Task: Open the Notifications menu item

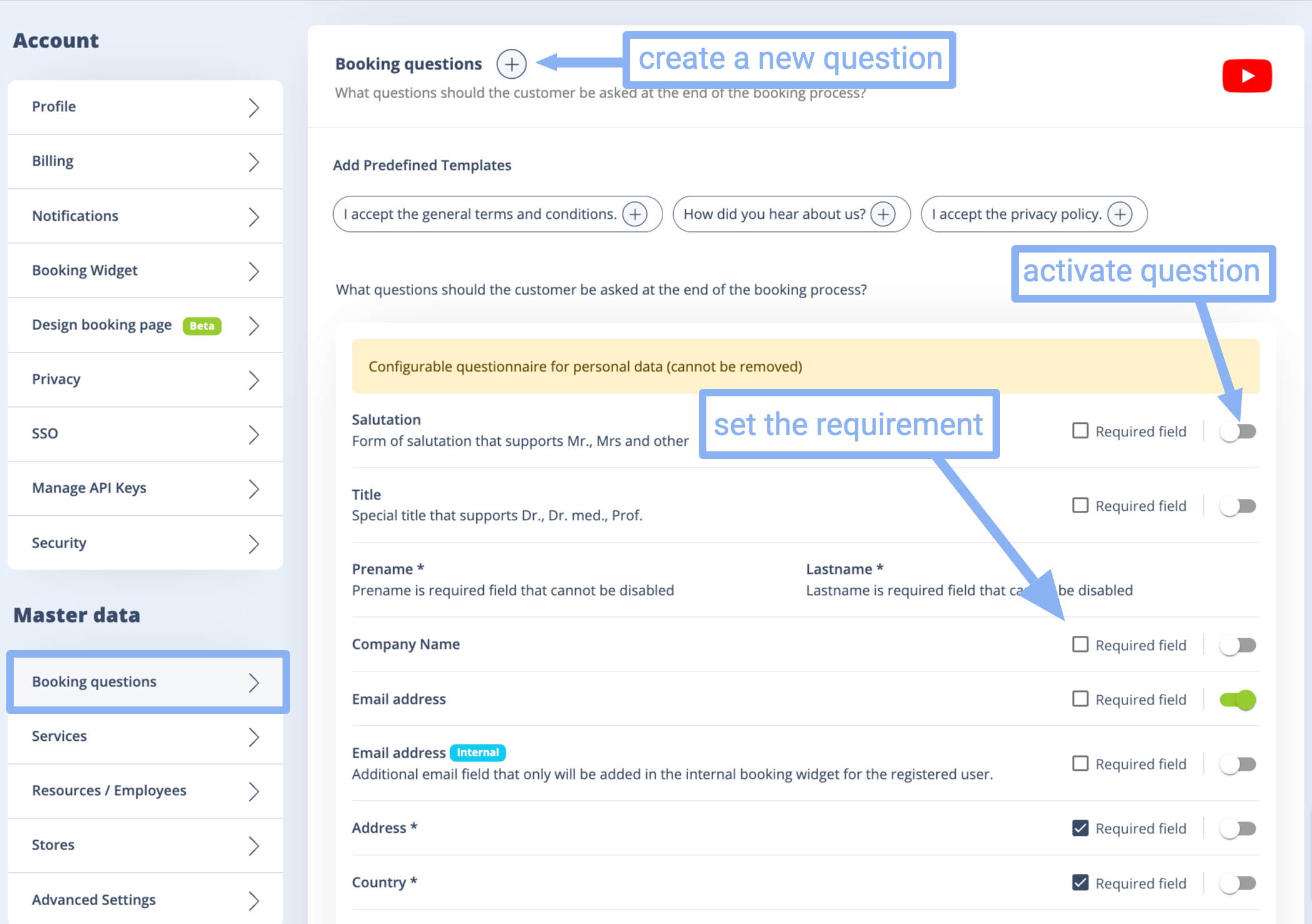Action: click(x=75, y=216)
